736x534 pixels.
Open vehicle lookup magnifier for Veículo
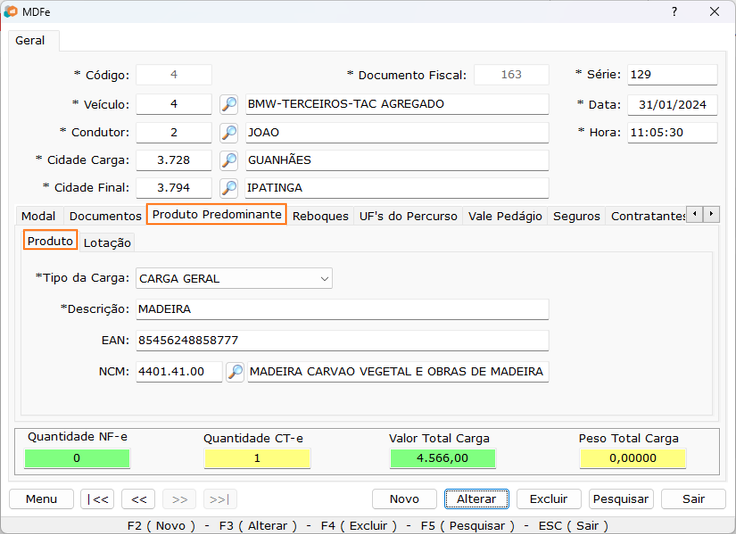pos(229,104)
